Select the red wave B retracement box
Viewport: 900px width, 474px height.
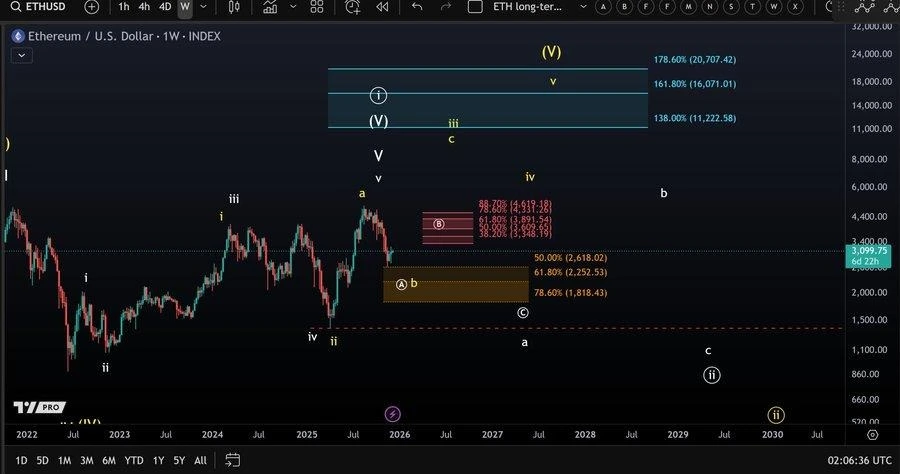point(448,228)
